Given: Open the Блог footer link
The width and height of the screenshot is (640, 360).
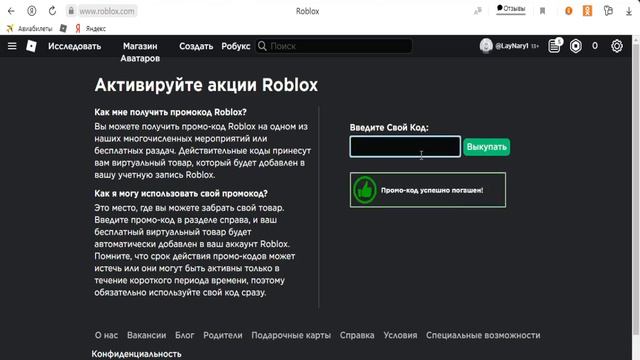Looking at the screenshot, I should 184,336.
